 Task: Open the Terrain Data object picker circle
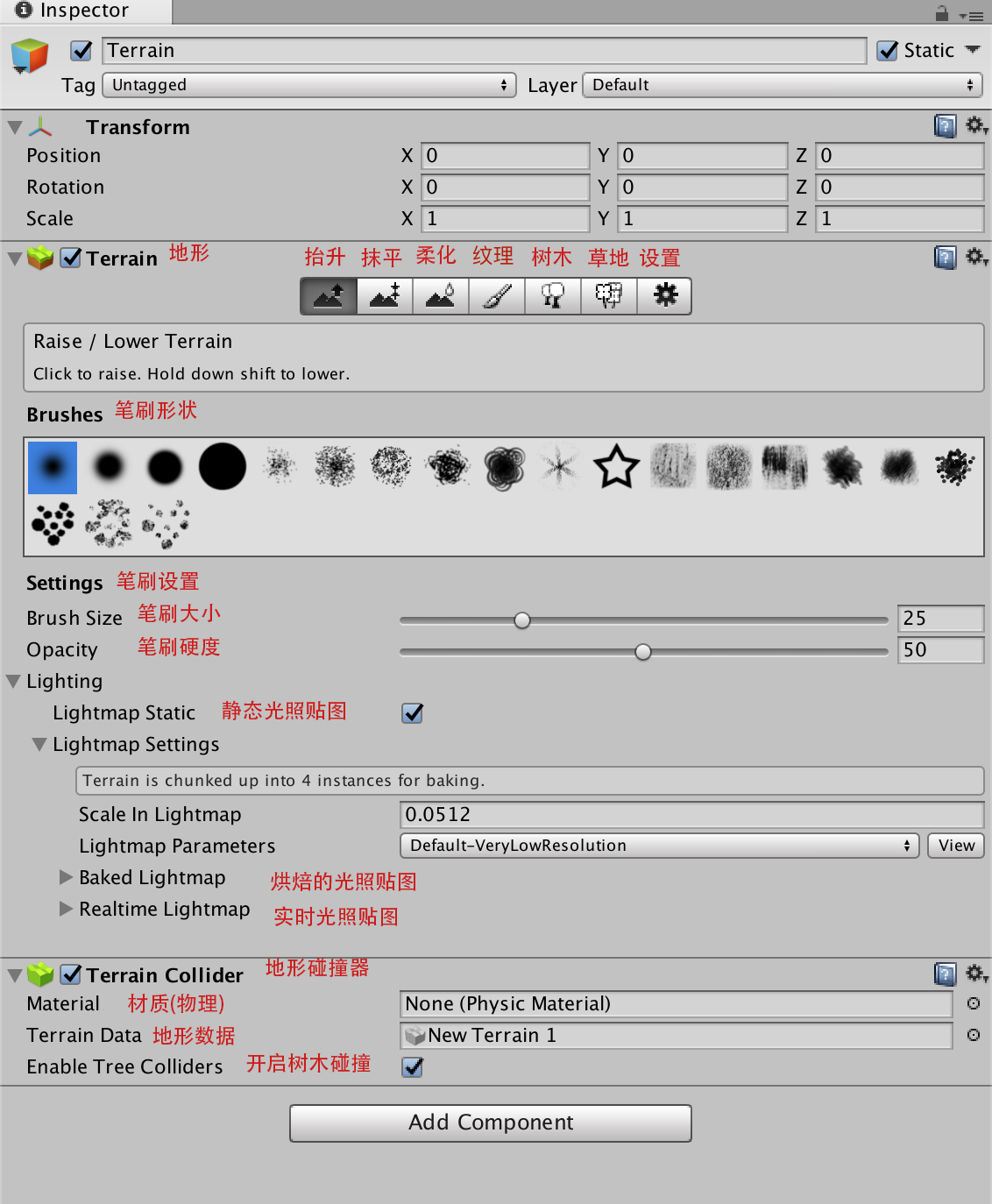pos(974,1036)
